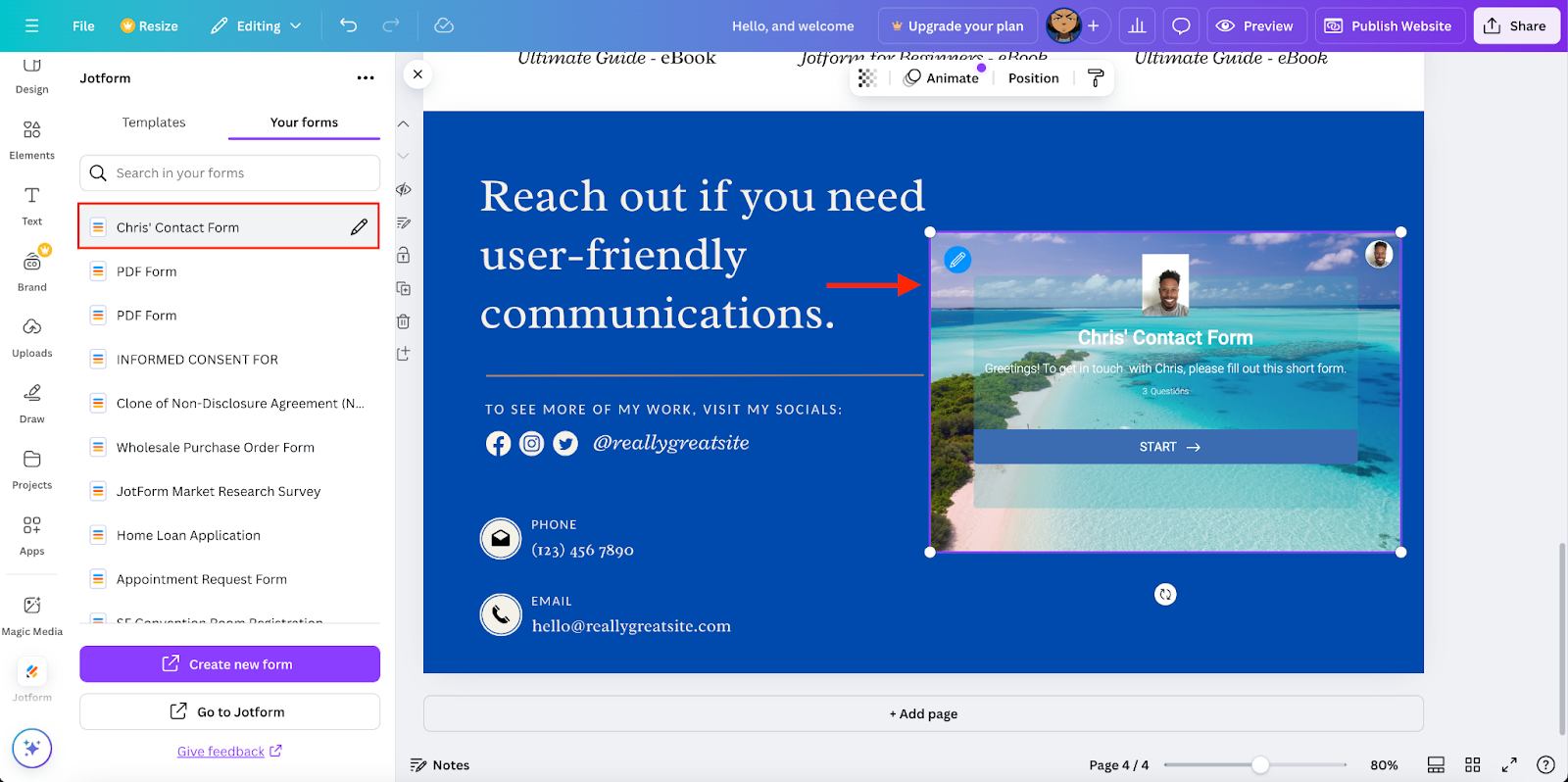
Task: Open Magic Media in sidebar
Action: coord(32,614)
